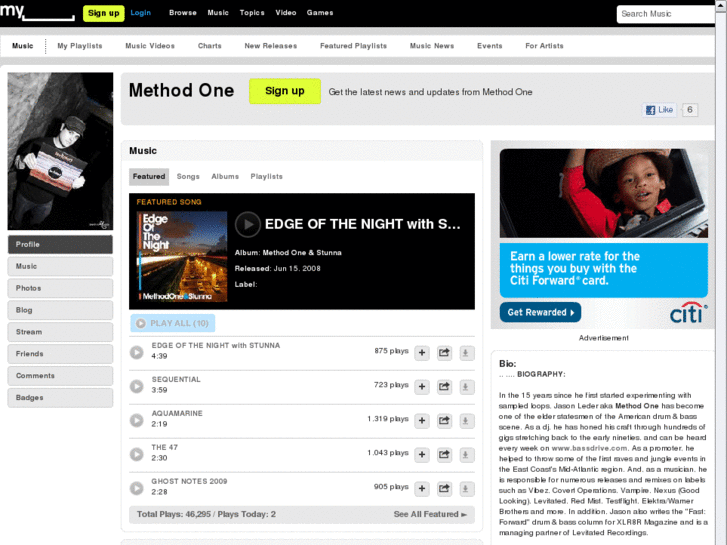
Task: Go to Music Videos
Action: pos(150,46)
